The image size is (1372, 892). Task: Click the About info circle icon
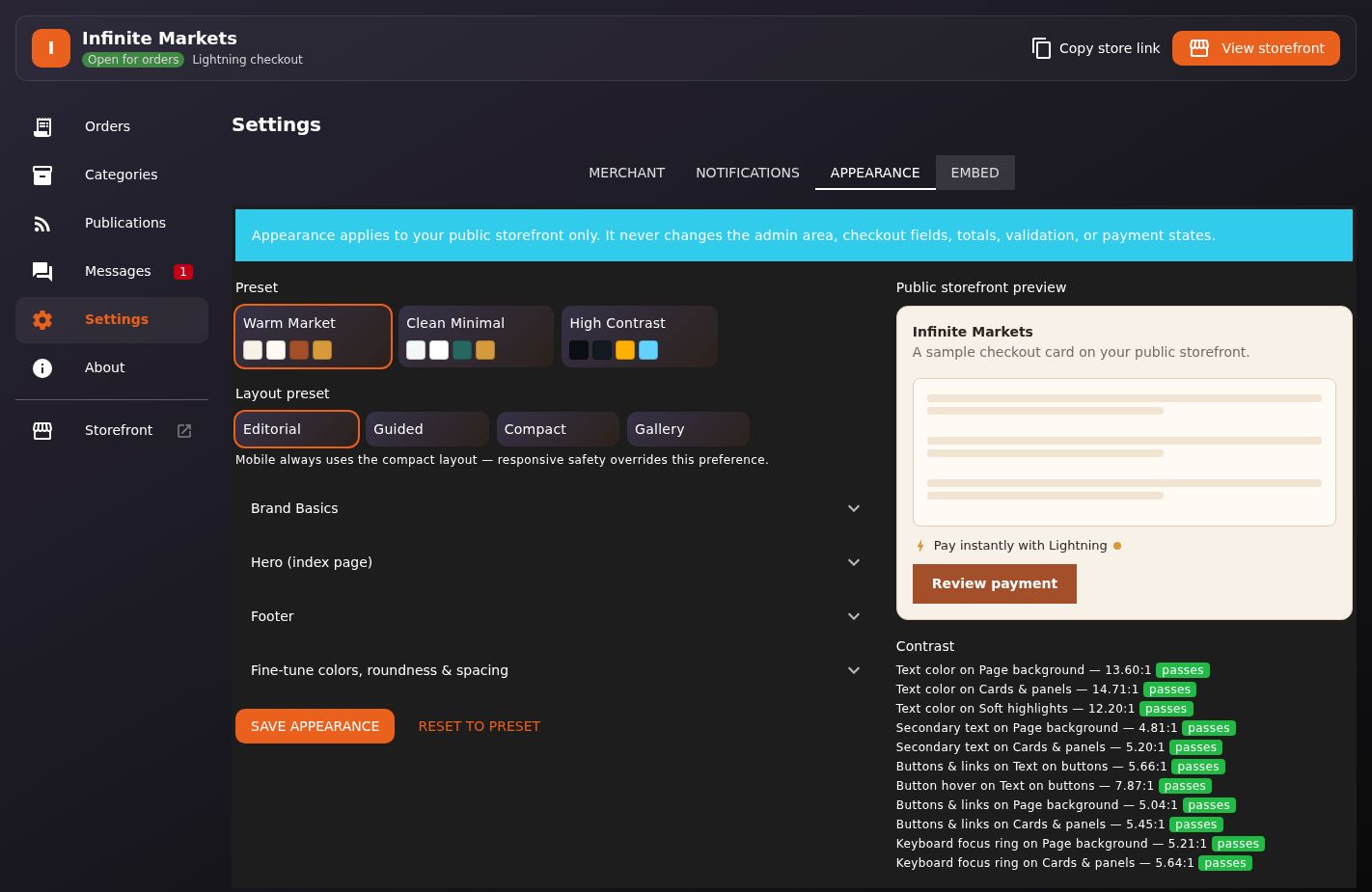pyautogui.click(x=42, y=367)
